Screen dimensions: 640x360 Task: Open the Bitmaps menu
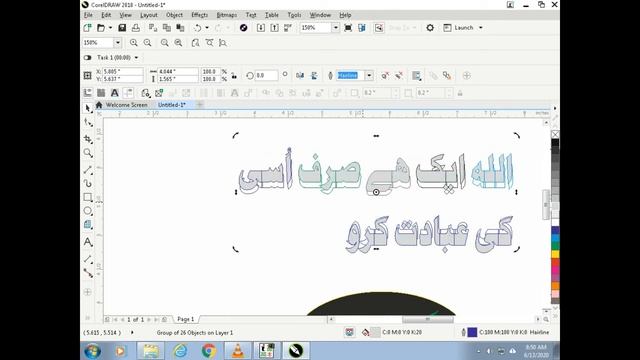pos(227,15)
